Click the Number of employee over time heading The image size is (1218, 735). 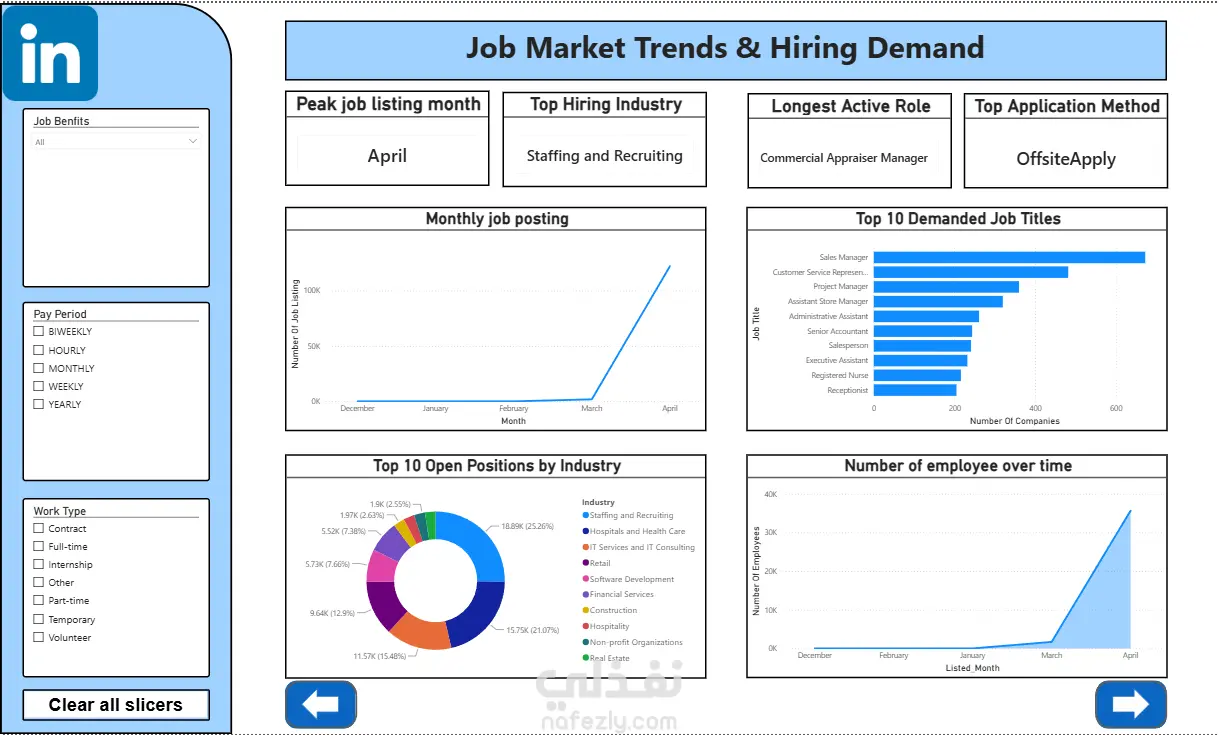958,466
